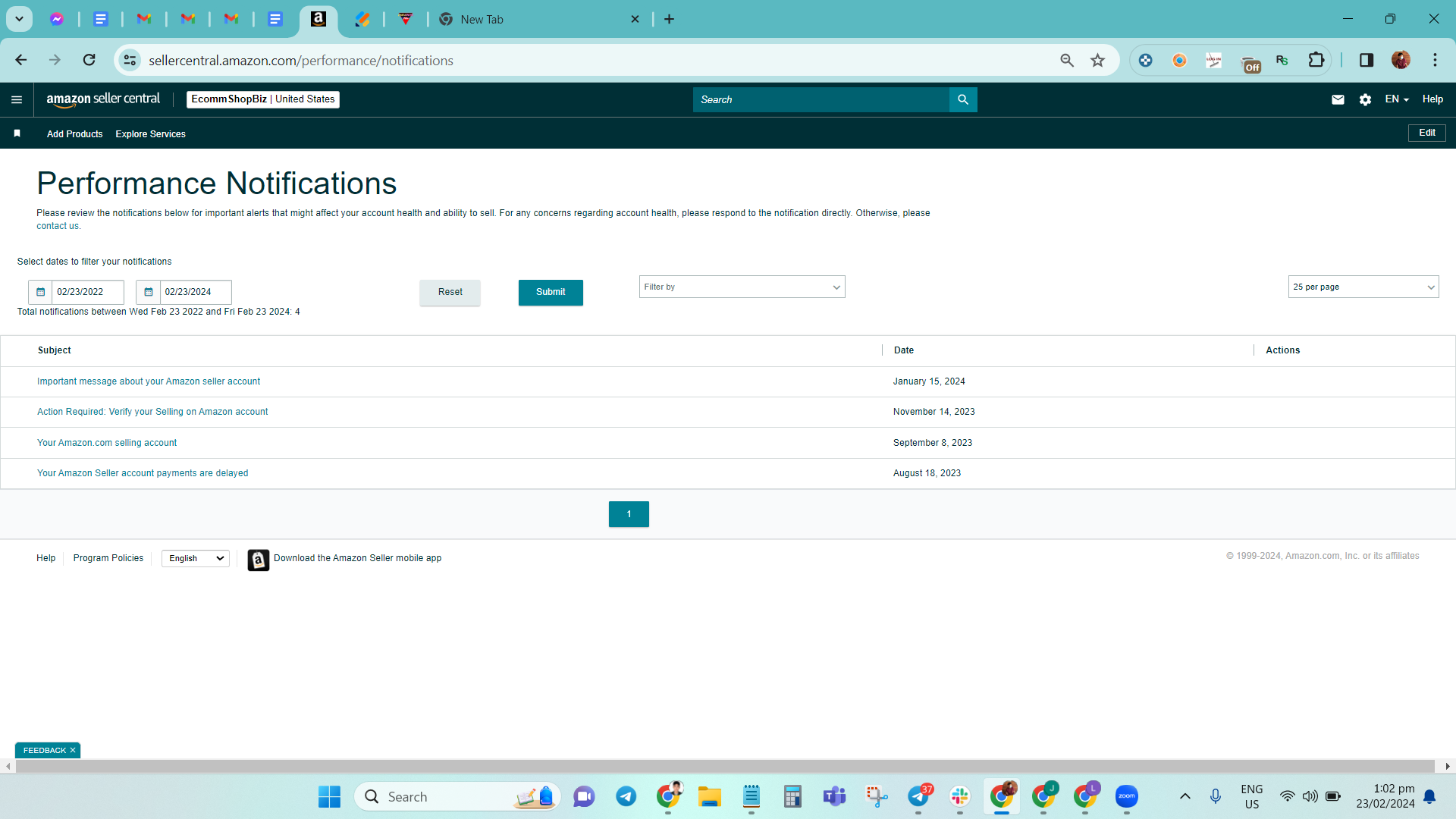Expand the Filter by dropdown

(x=742, y=287)
